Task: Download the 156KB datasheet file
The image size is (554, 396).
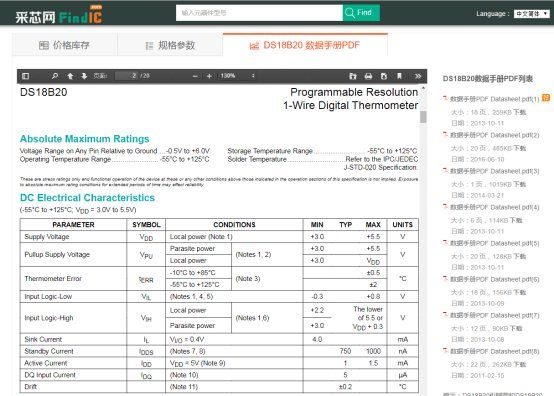Action: (519, 292)
